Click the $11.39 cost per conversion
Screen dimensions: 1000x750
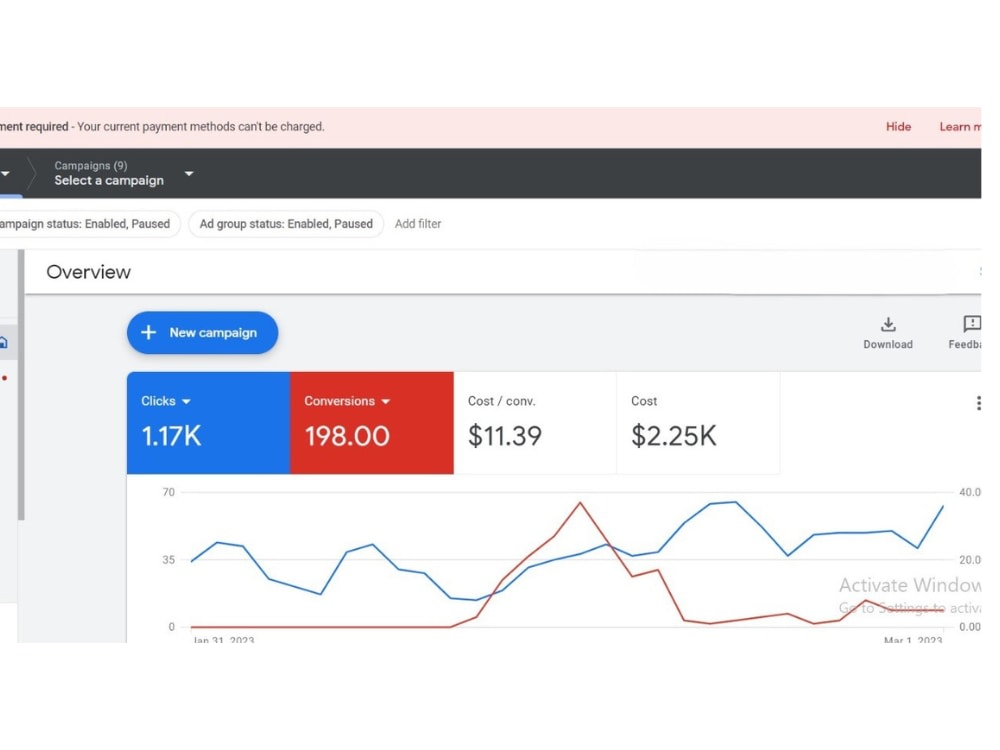504,436
